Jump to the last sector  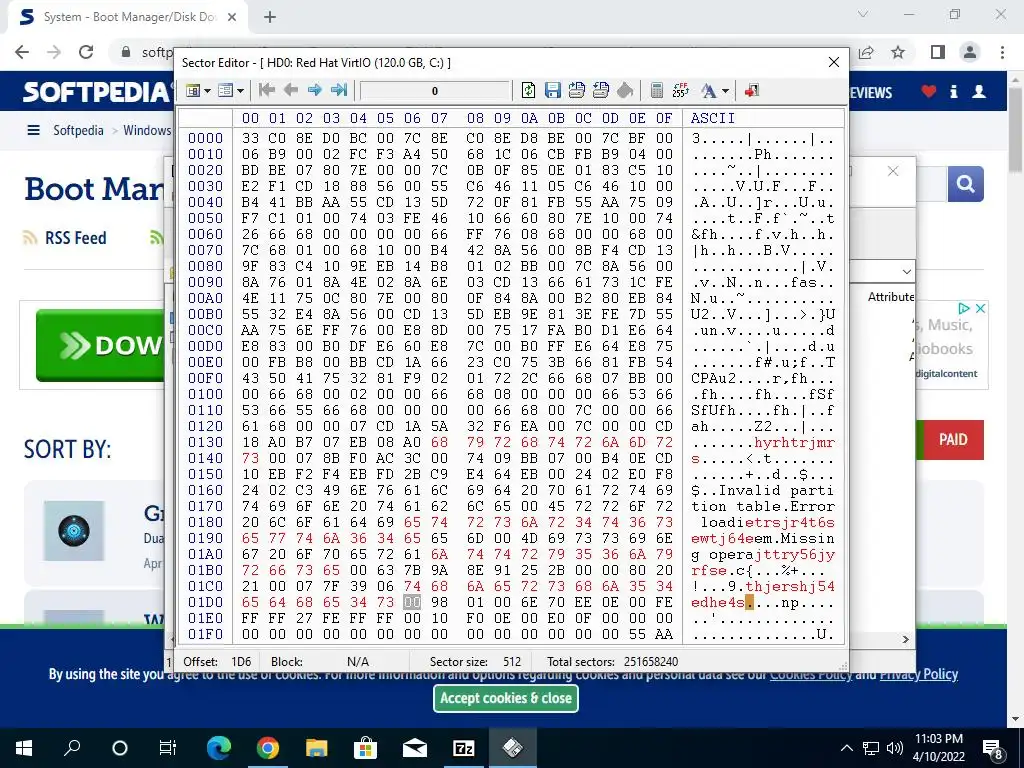pos(339,90)
